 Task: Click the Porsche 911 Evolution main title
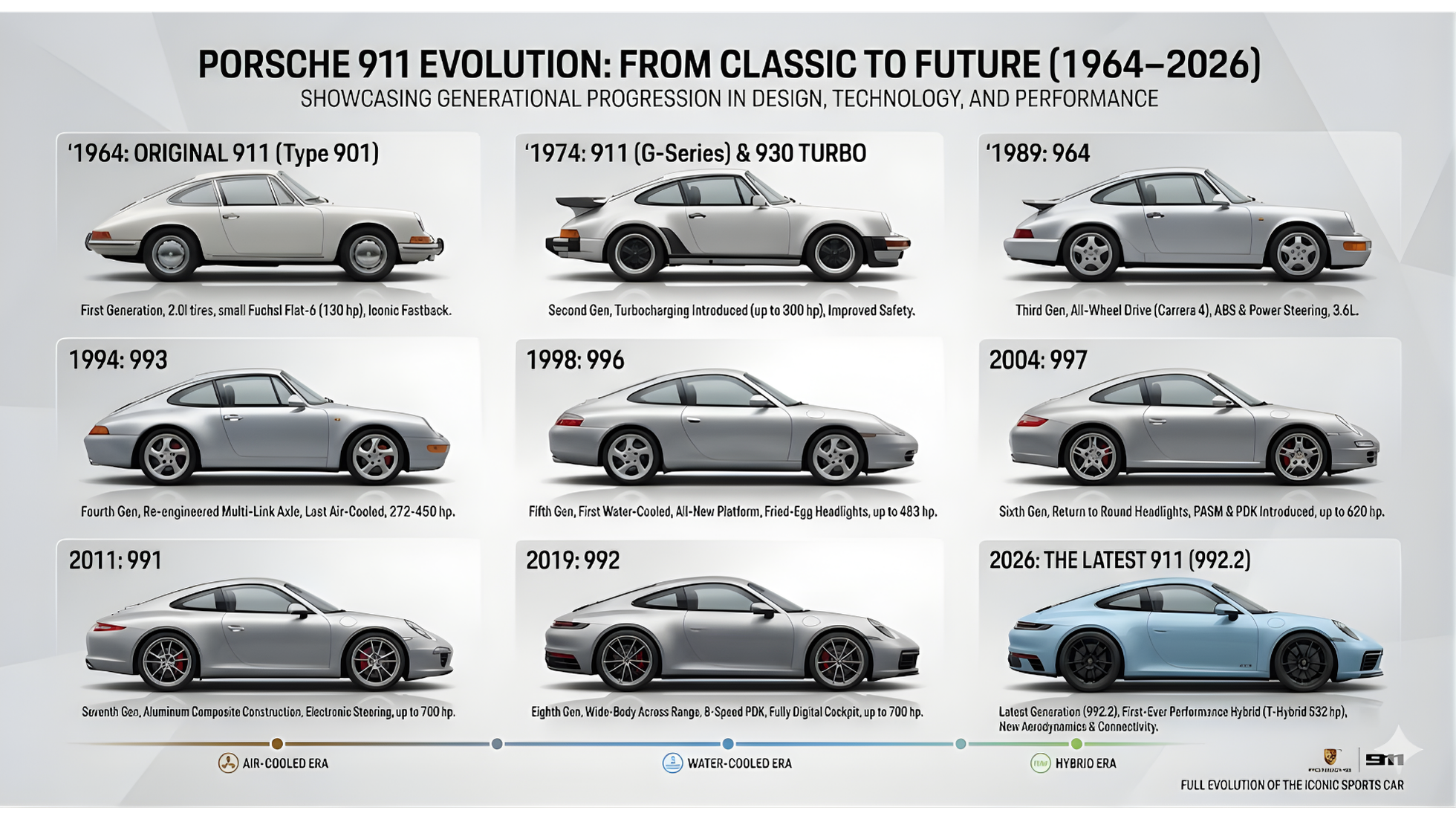pyautogui.click(x=728, y=65)
